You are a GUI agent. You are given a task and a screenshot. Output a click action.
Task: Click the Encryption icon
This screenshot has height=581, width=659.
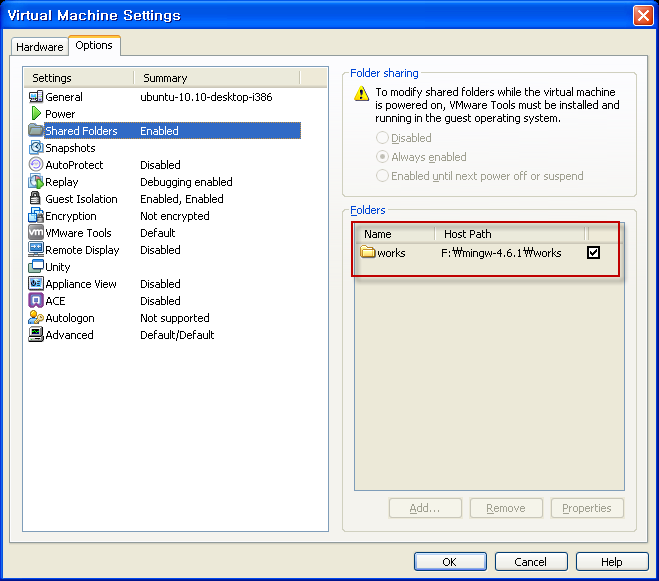(x=36, y=215)
